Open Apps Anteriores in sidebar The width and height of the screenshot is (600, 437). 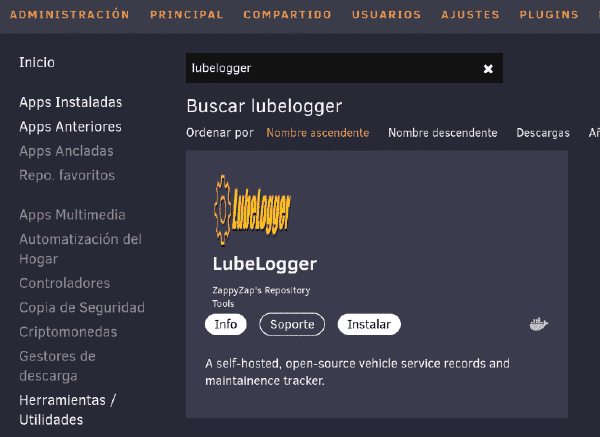click(x=70, y=127)
